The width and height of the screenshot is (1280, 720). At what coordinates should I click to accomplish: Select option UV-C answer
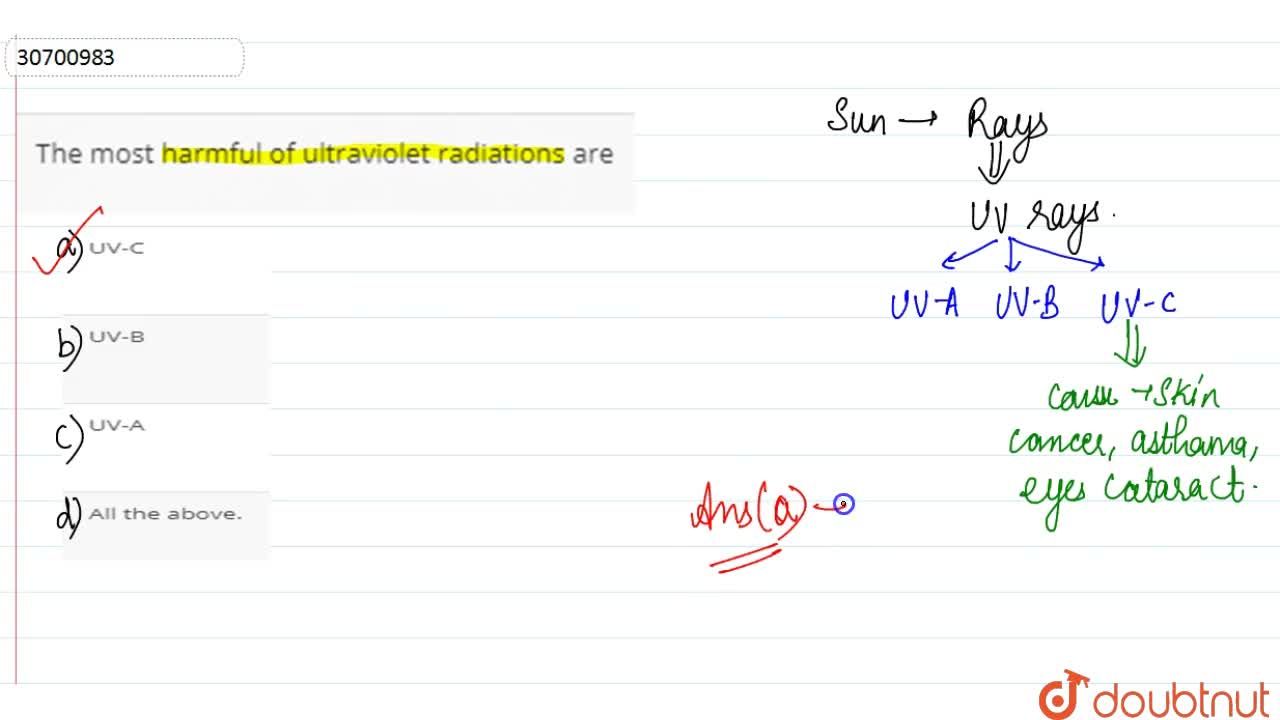(x=116, y=249)
